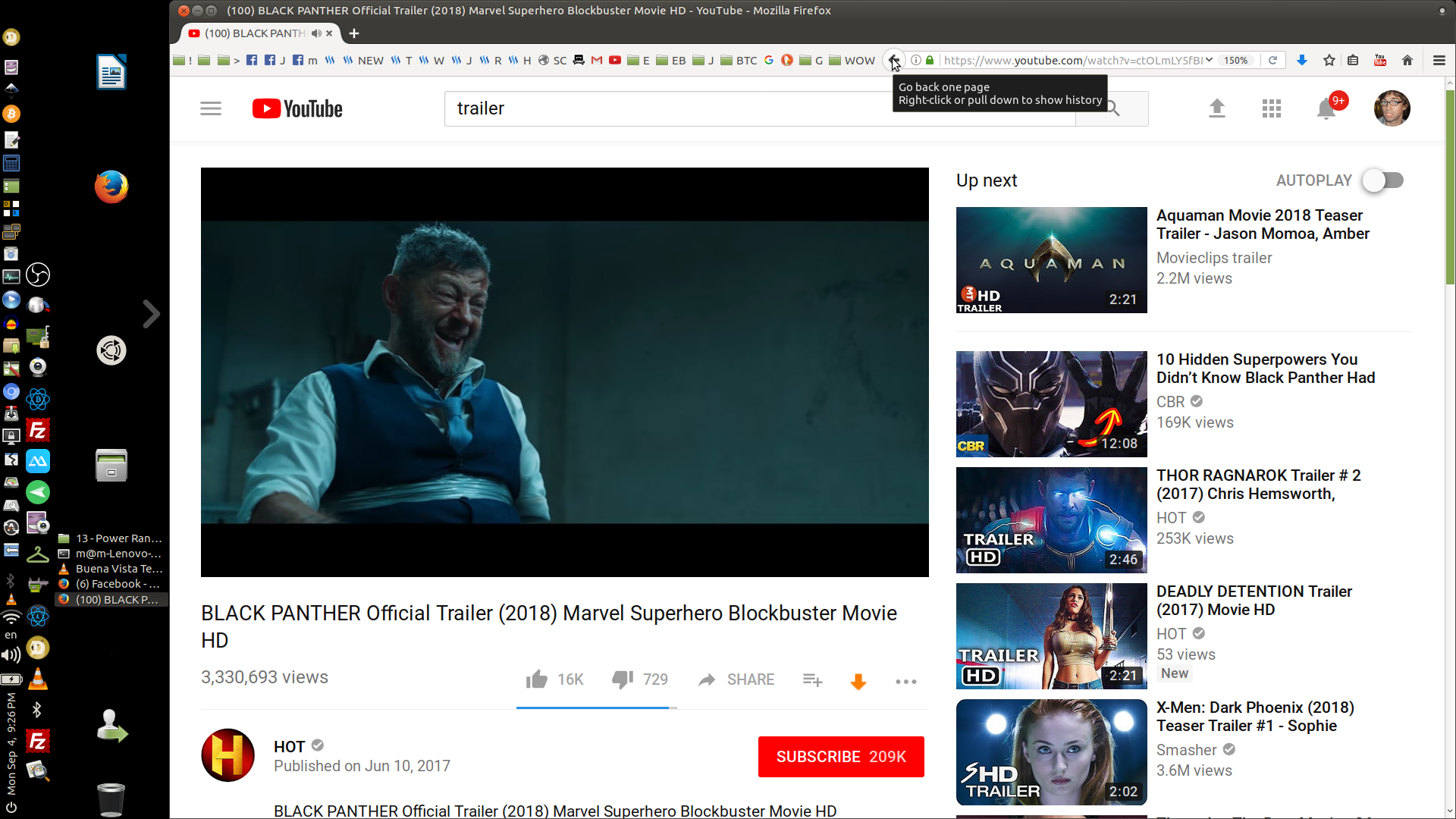Open a new Firefox tab
Viewport: 1456px width, 819px height.
tap(354, 33)
